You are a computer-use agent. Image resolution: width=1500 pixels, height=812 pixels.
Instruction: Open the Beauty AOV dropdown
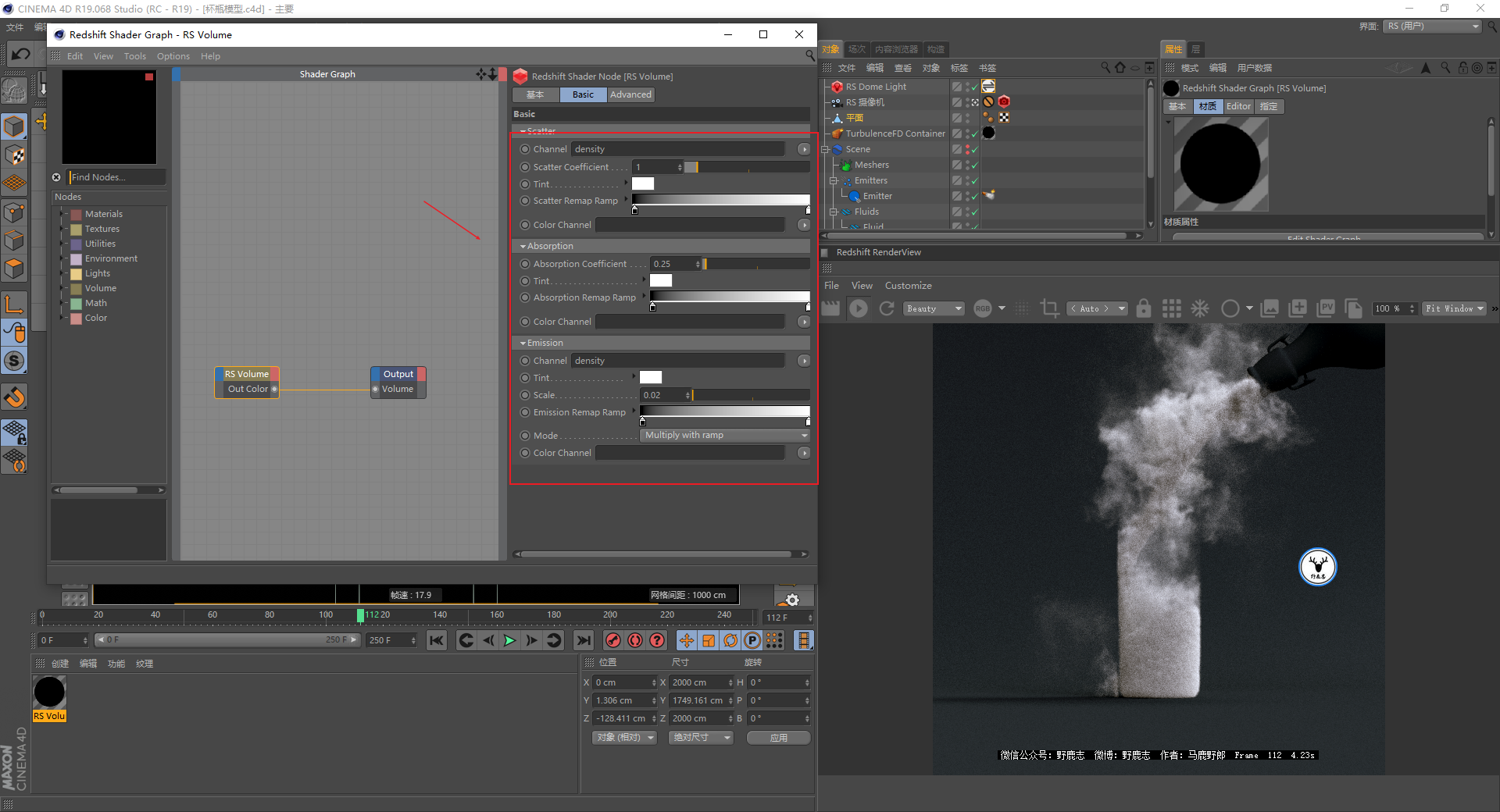[934, 308]
